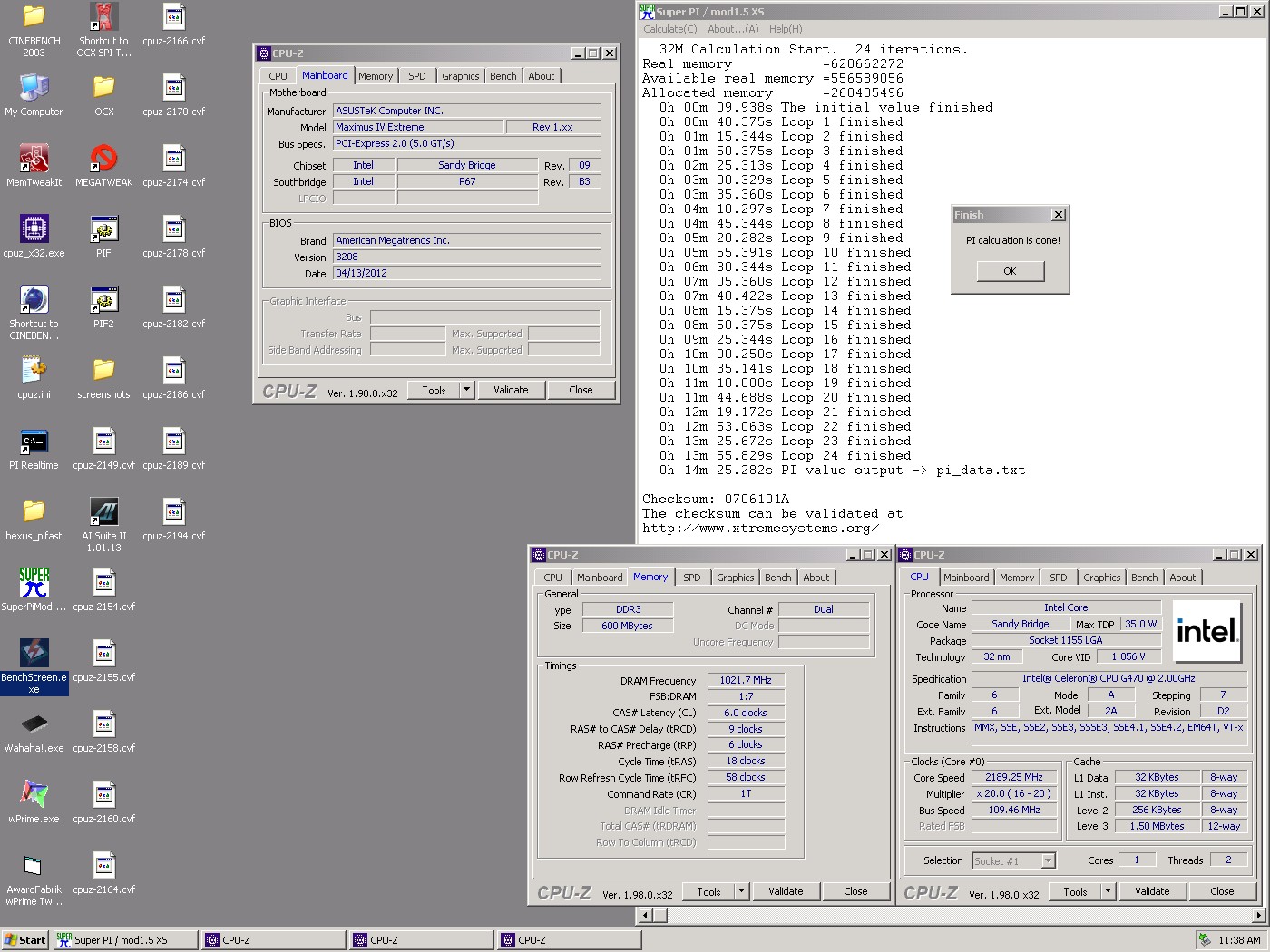The width and height of the screenshot is (1270, 952).
Task: Expand the Socket #1 selection dropdown
Action: (x=1049, y=861)
